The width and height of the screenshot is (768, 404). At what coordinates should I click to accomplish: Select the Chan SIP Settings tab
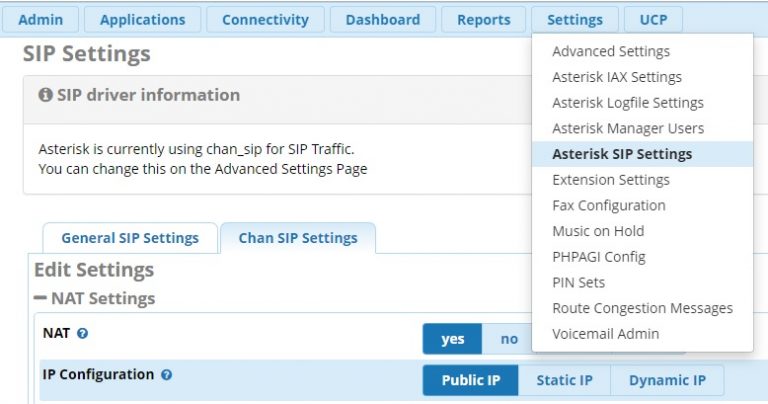[x=298, y=238]
